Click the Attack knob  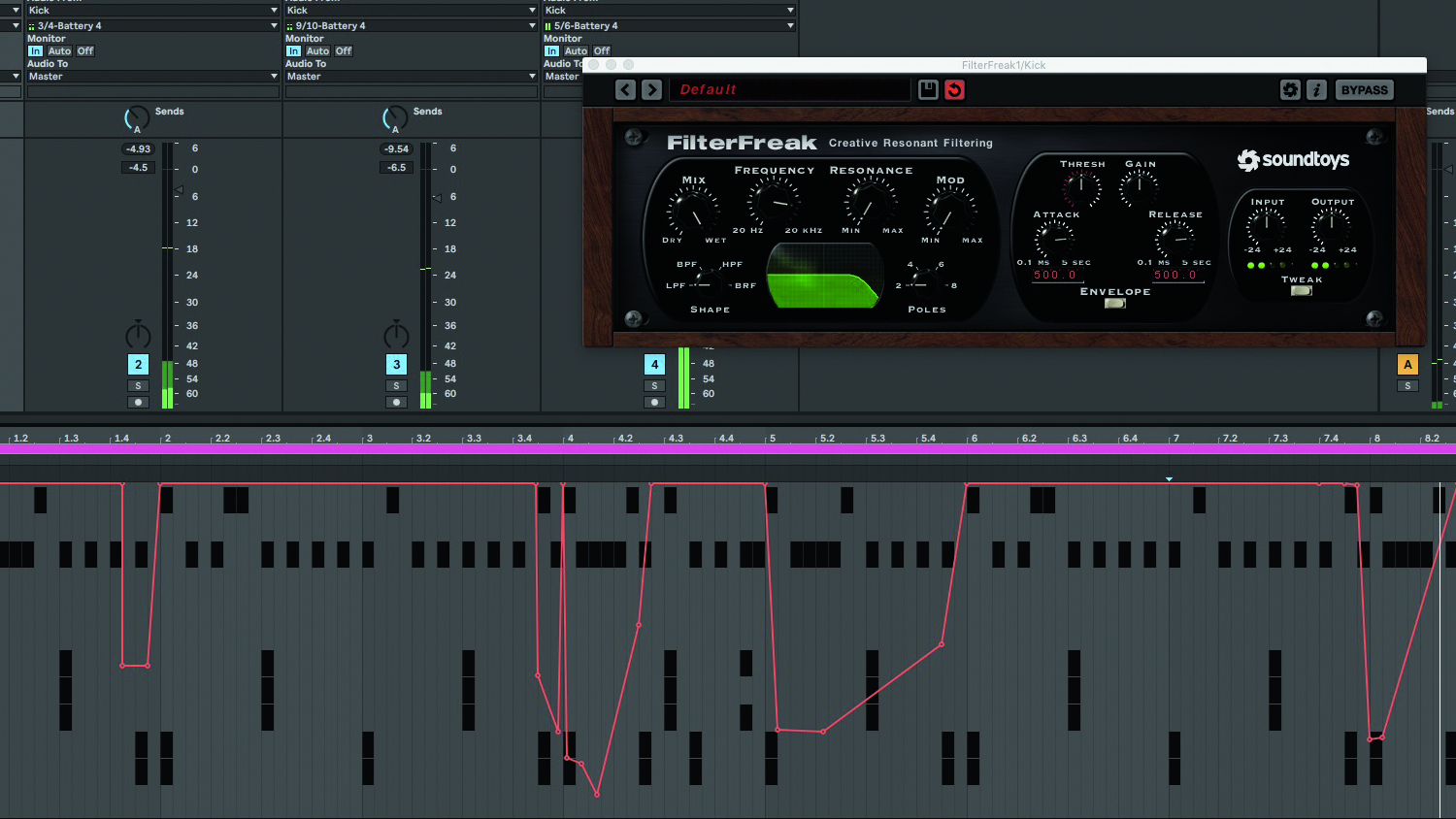(1054, 239)
